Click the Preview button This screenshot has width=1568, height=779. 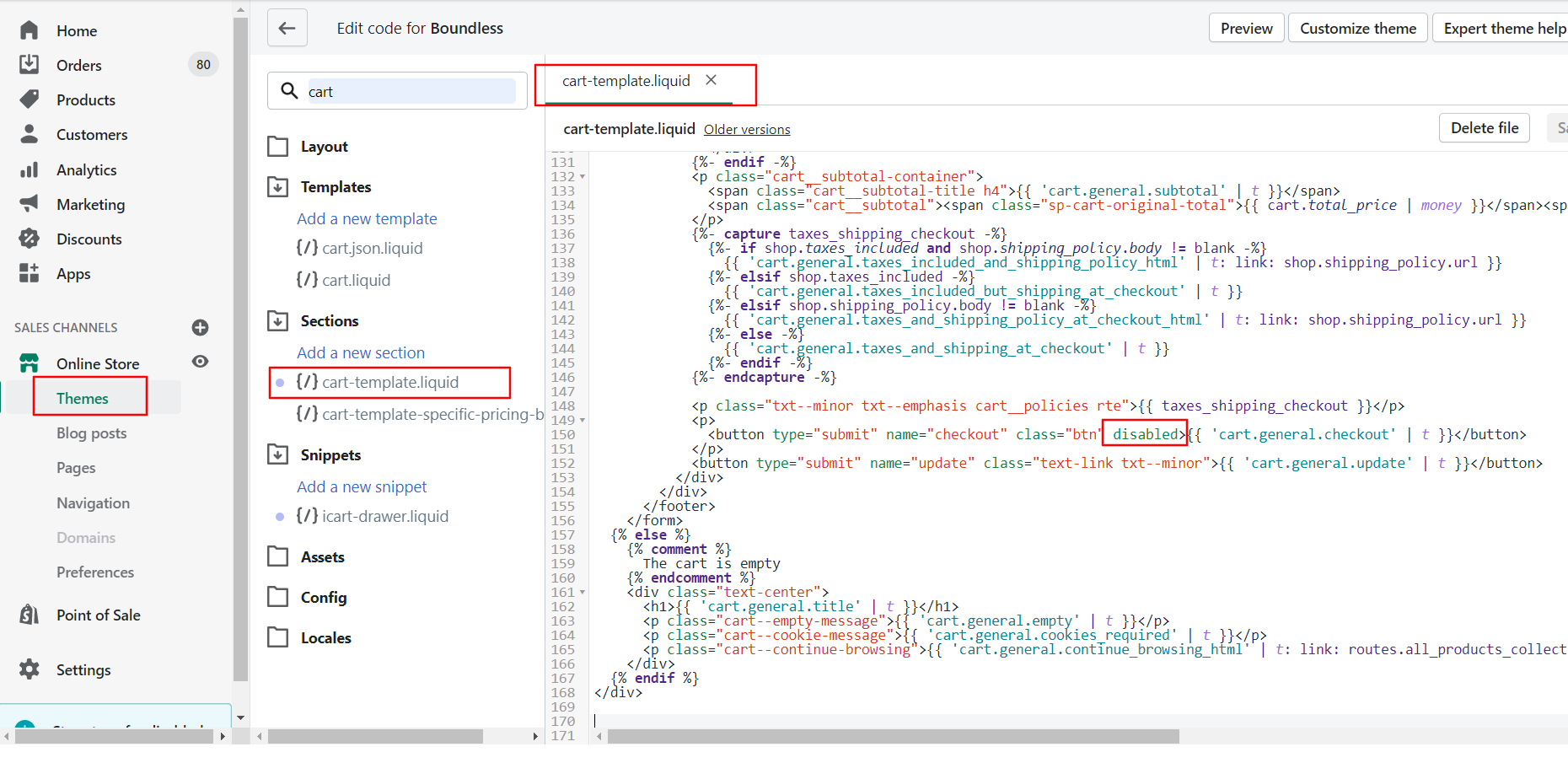pyautogui.click(x=1247, y=28)
